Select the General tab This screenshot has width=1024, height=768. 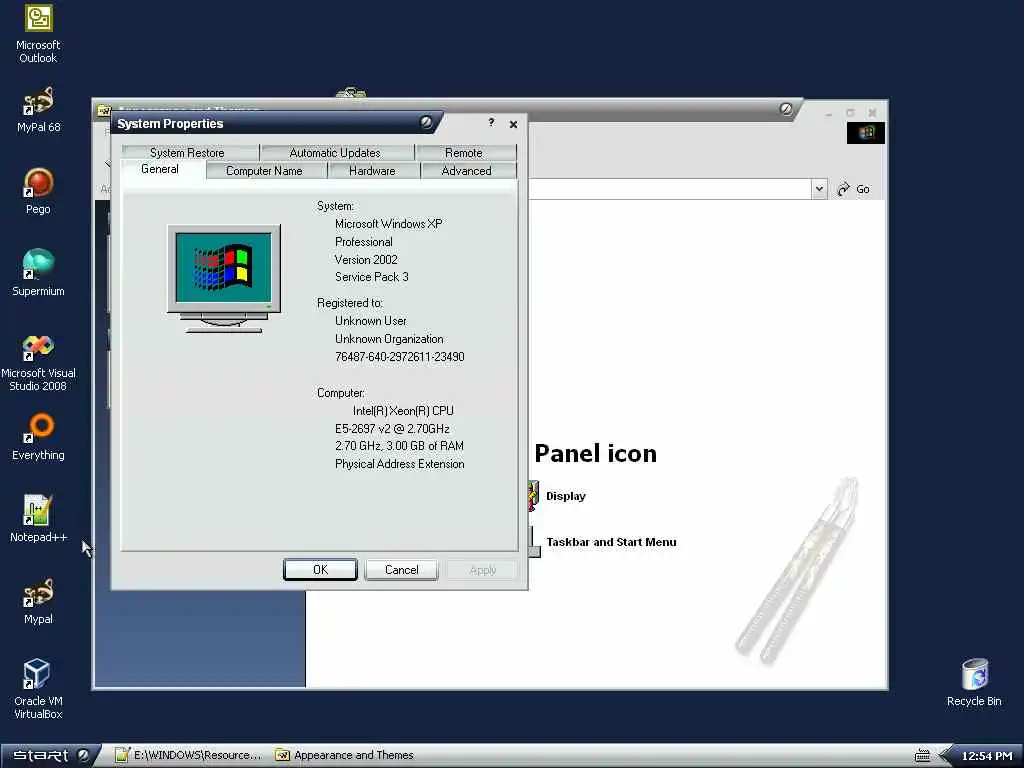(x=160, y=169)
